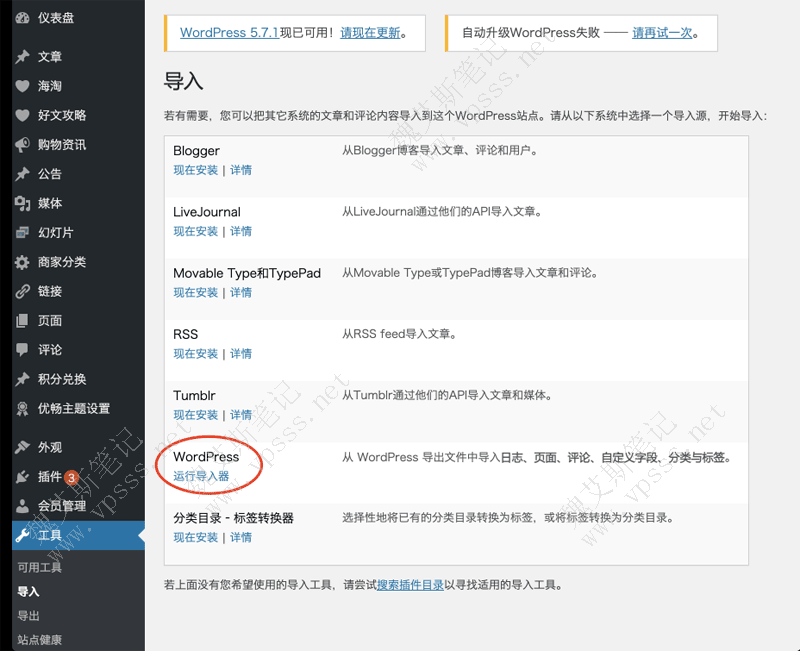Click 现在安装 for Tumblr
Screen dimensions: 800x651
point(196,415)
